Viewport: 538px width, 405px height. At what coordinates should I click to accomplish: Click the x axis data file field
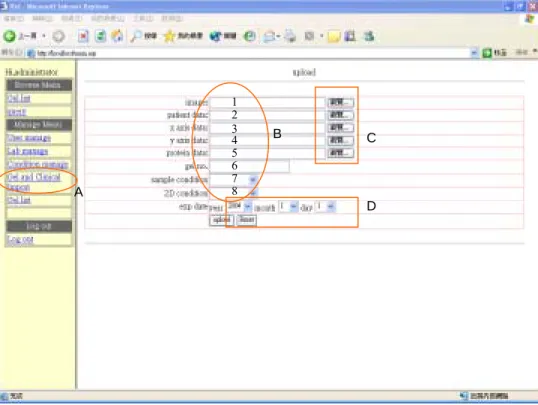(x=267, y=128)
